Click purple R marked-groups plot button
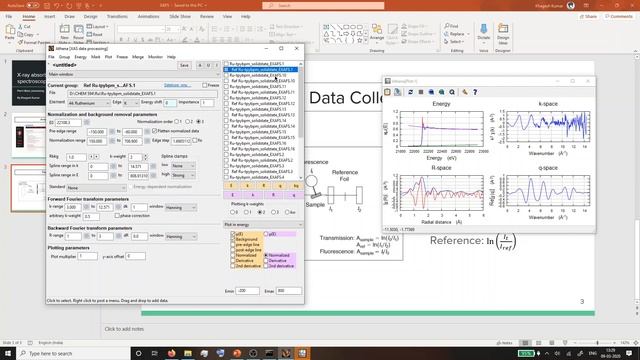 (273, 195)
